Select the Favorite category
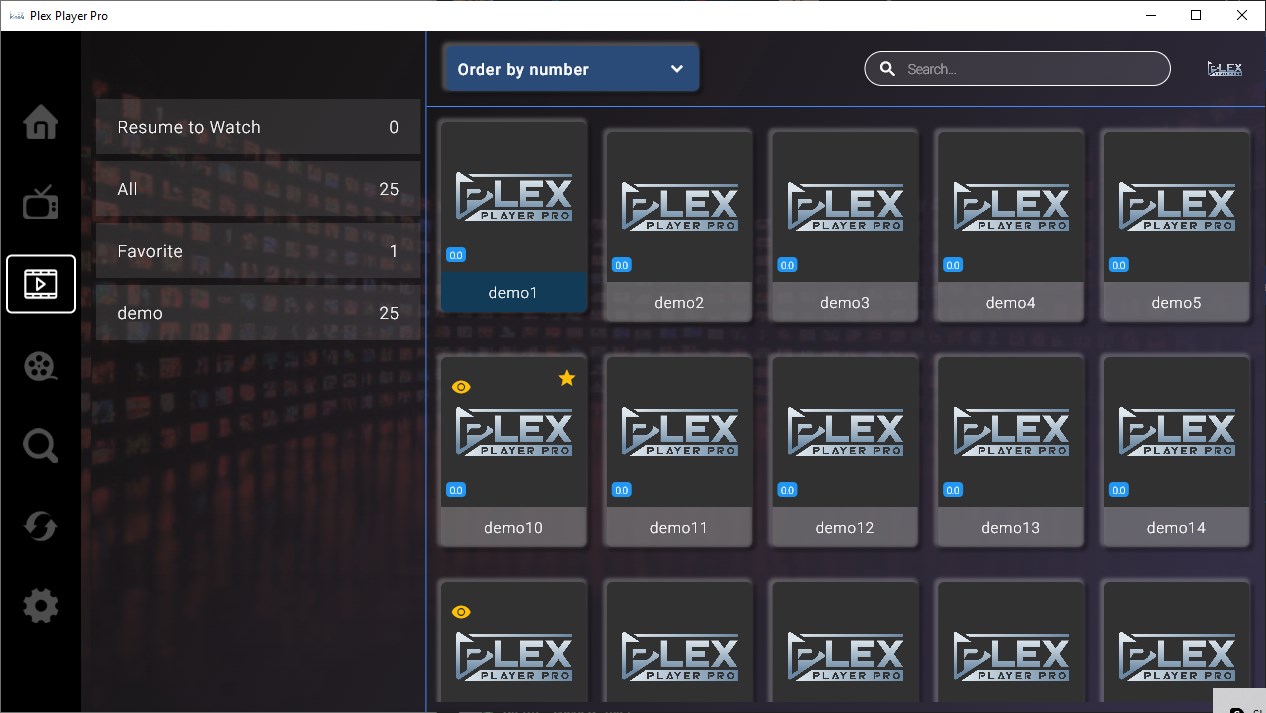This screenshot has width=1266, height=713. [x=258, y=251]
